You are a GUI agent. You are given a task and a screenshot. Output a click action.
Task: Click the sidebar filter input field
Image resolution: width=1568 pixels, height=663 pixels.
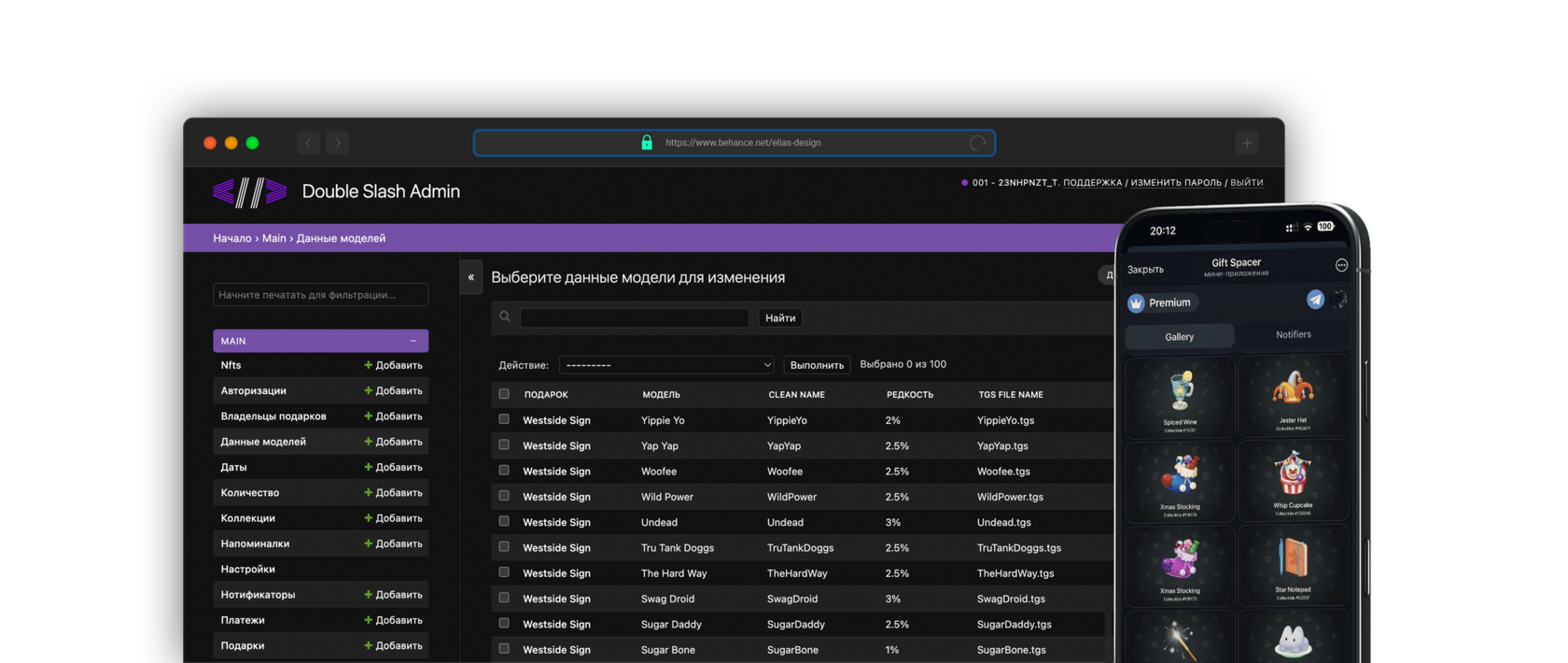(320, 295)
